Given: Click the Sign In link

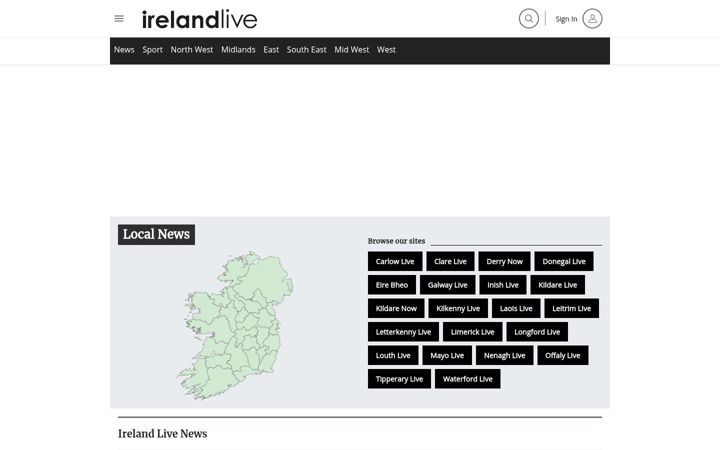Looking at the screenshot, I should 566,19.
